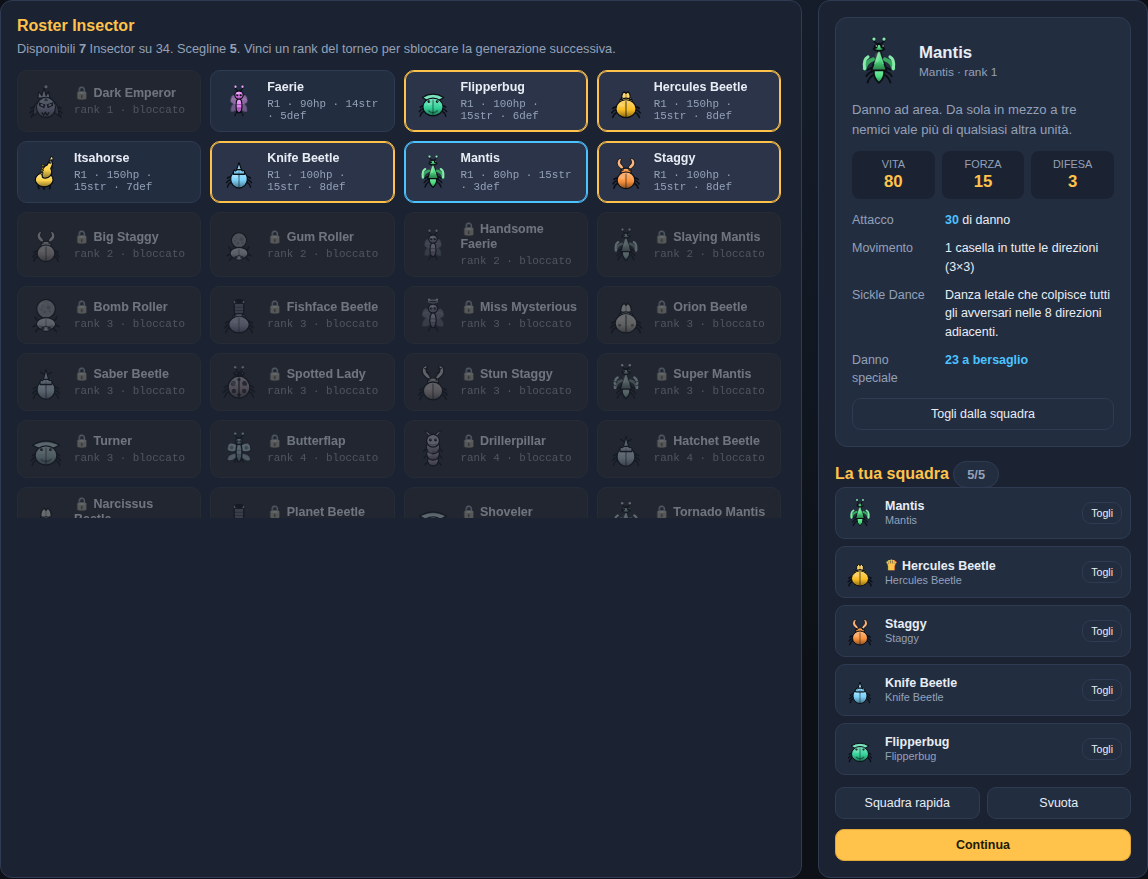The width and height of the screenshot is (1148, 879).
Task: Select the Itsahorse roster card name
Action: point(102,158)
